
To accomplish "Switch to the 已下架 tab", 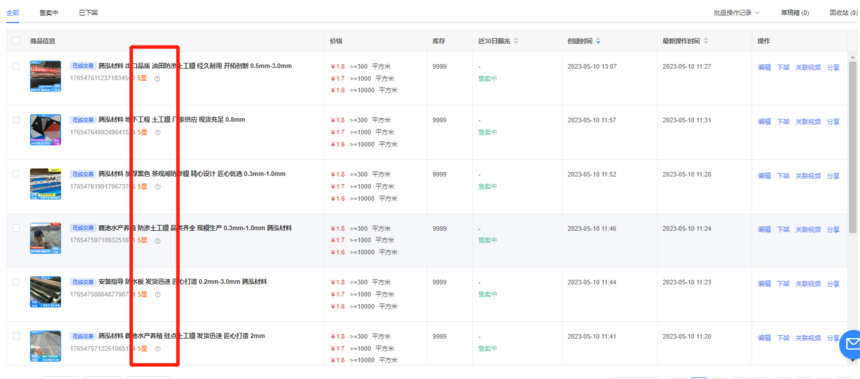I will tap(88, 12).
